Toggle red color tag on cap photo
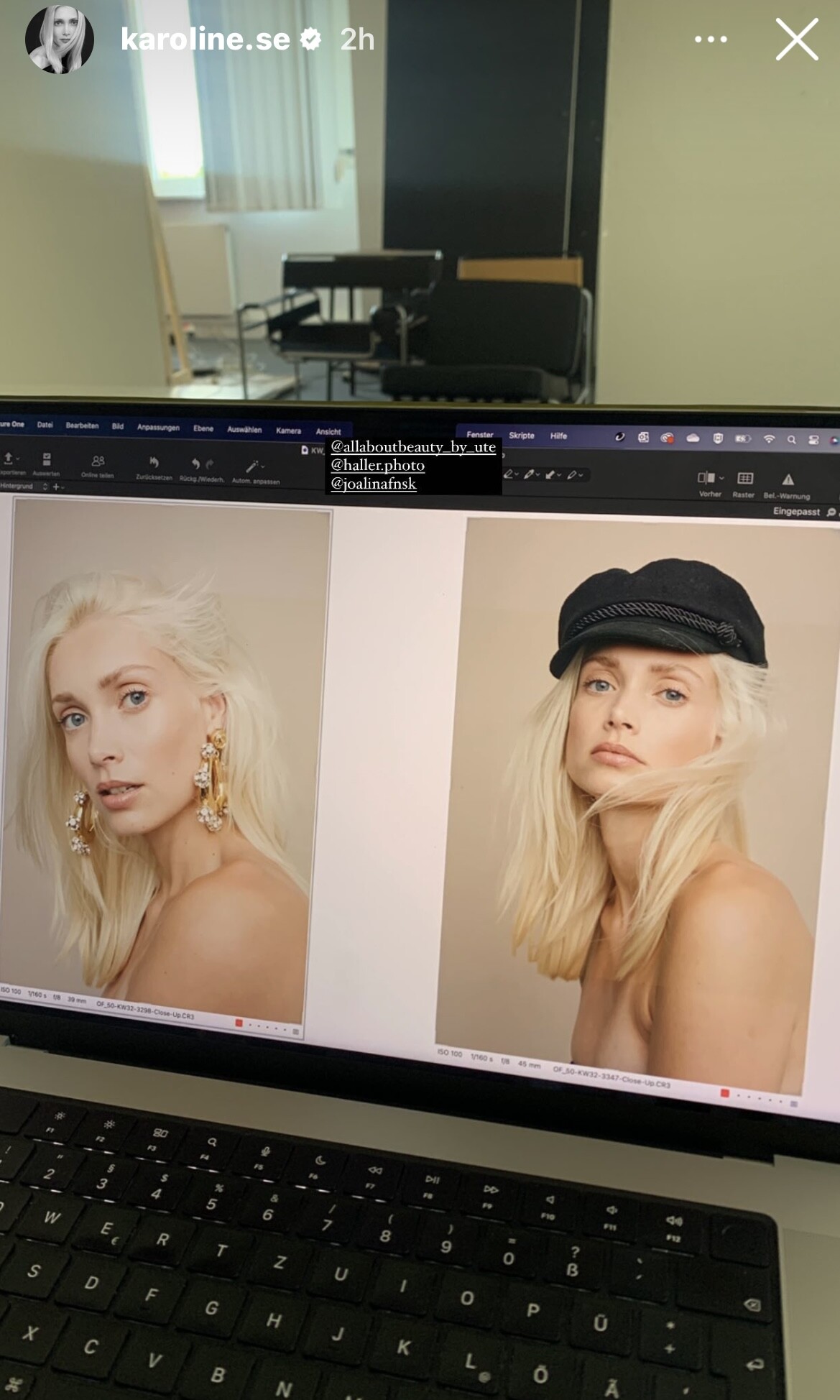Image resolution: width=840 pixels, height=1400 pixels. [724, 1093]
